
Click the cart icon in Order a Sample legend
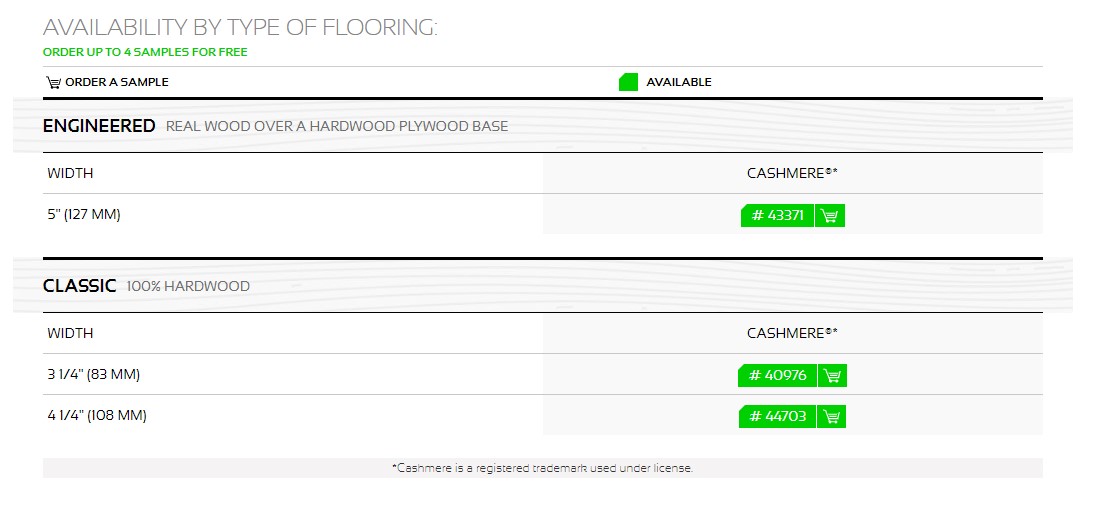(53, 82)
